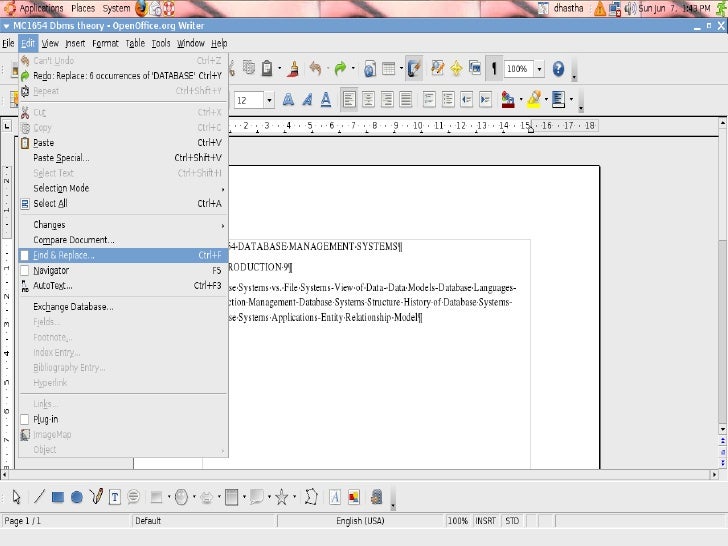Viewport: 728px width, 546px height.
Task: Toggle the Plug-in checkbox menu entry
Action: coord(123,419)
